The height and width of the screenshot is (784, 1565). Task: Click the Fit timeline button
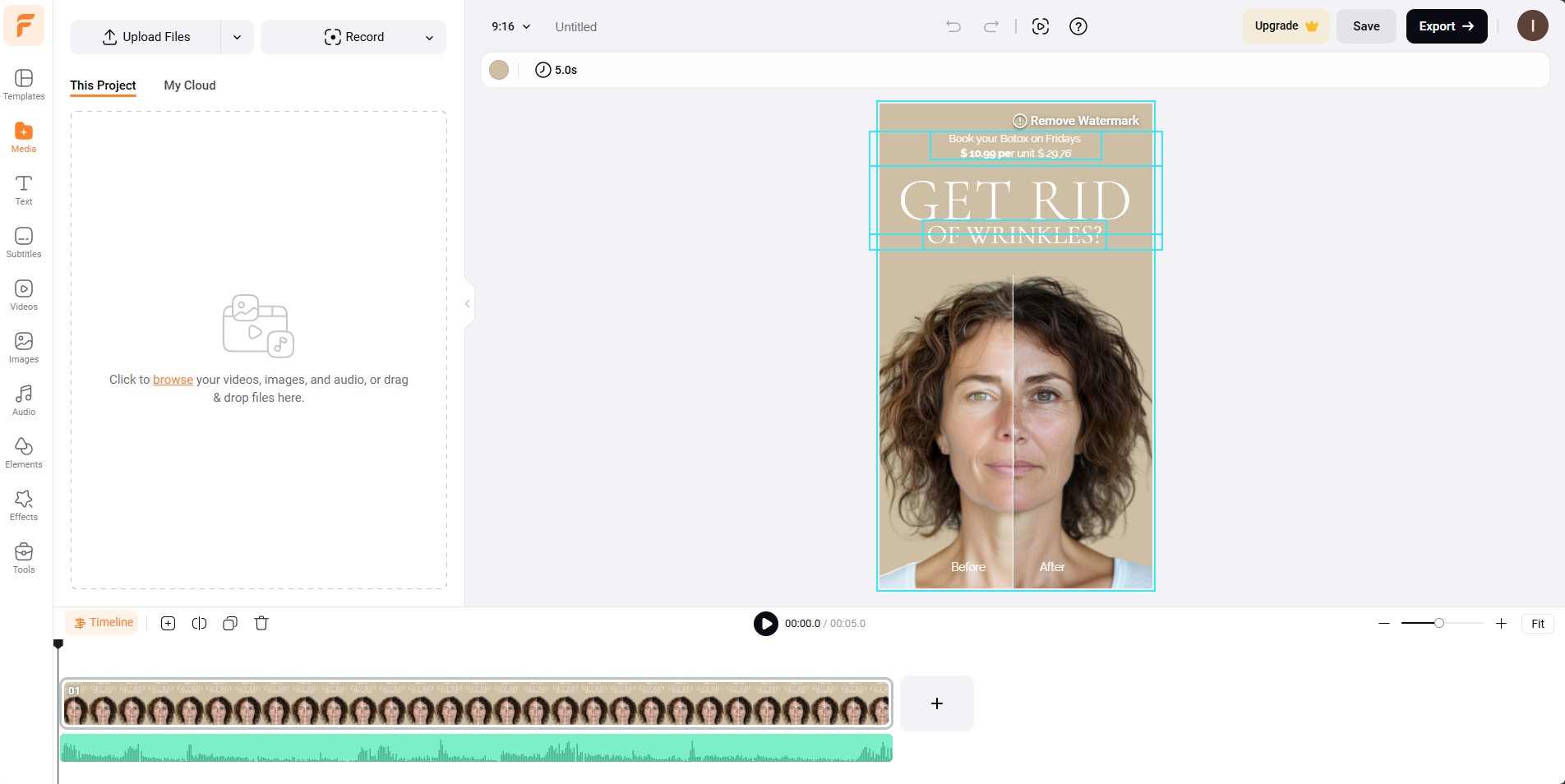pos(1538,624)
